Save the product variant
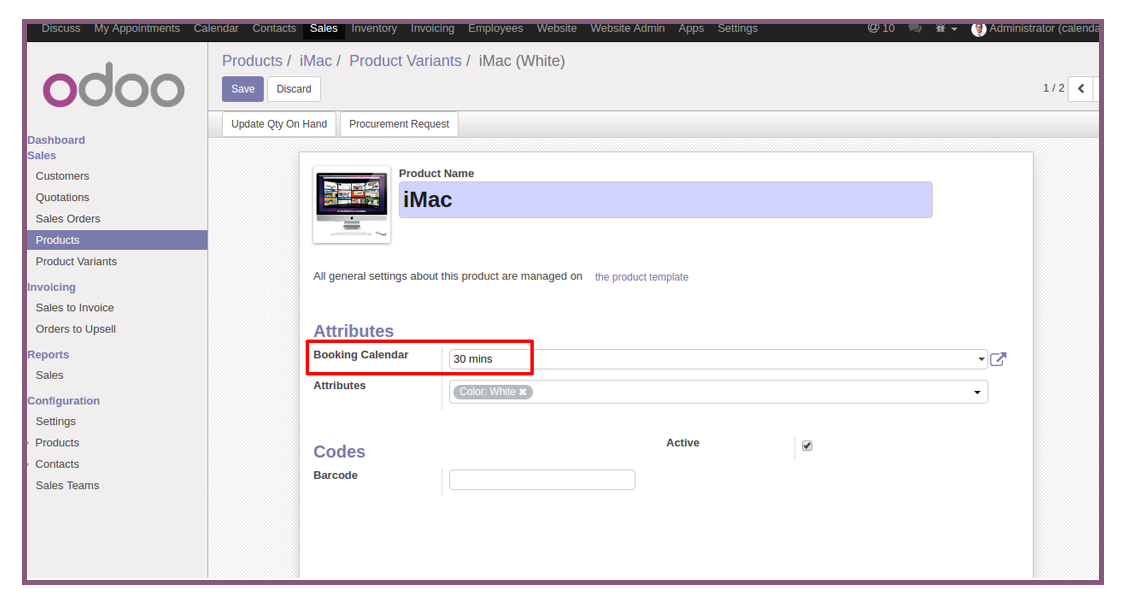 point(243,89)
